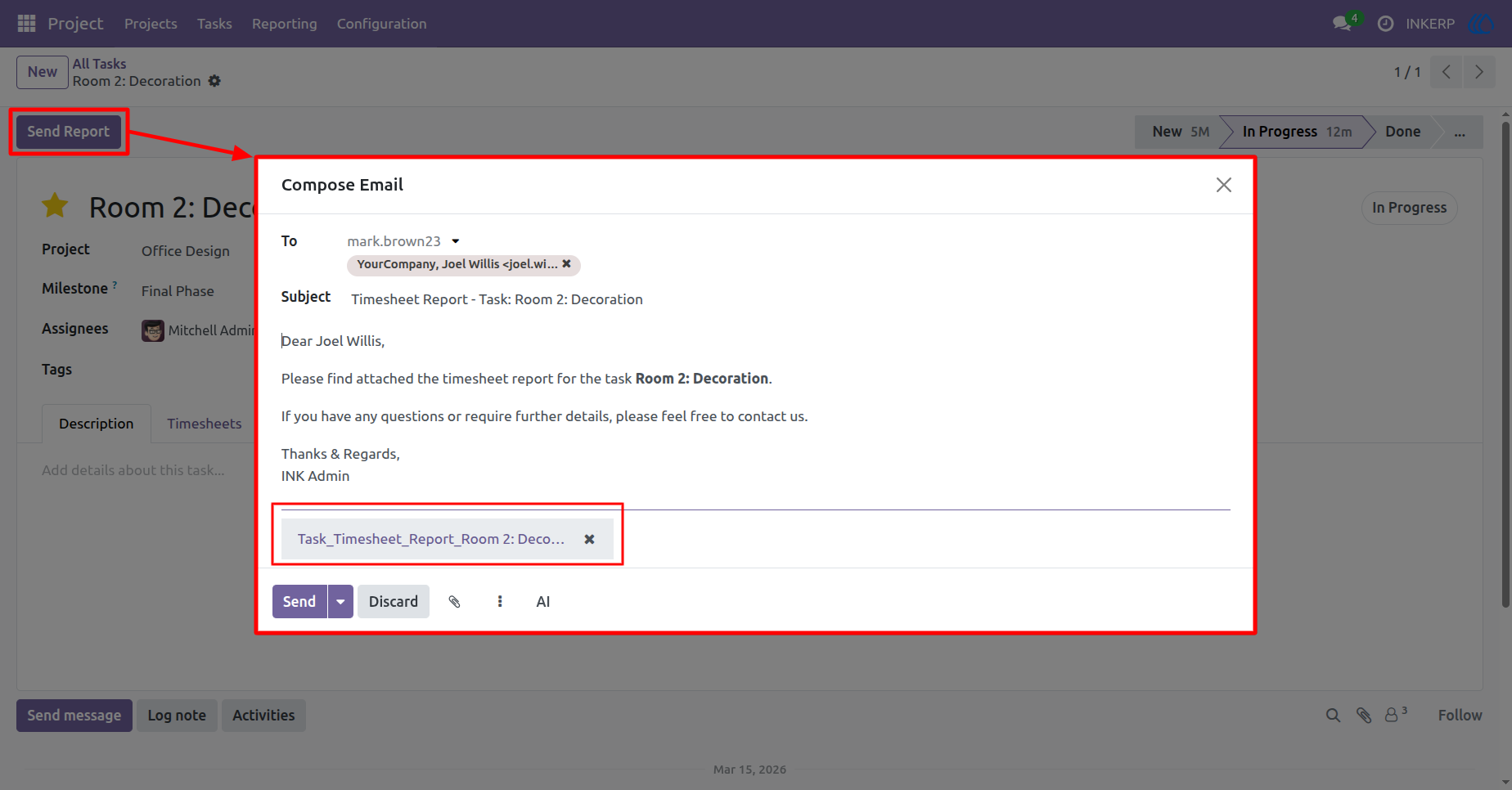Expand more stages via the ellipsis
Image resolution: width=1512 pixels, height=790 pixels.
point(1460,132)
